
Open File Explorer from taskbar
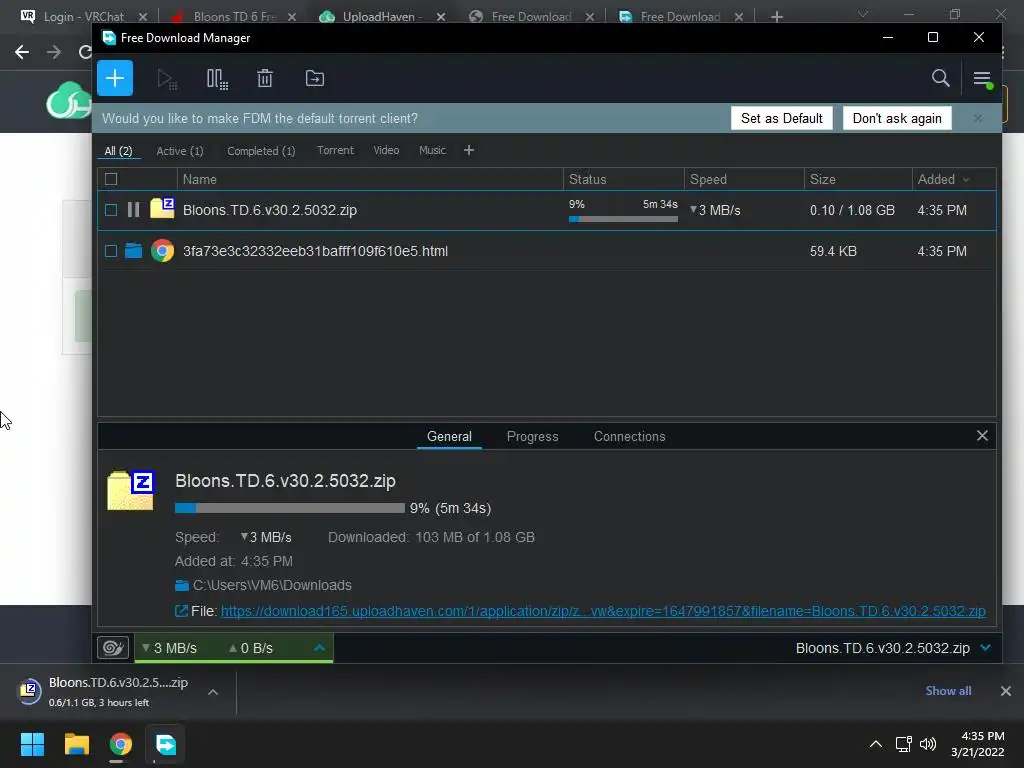point(76,744)
